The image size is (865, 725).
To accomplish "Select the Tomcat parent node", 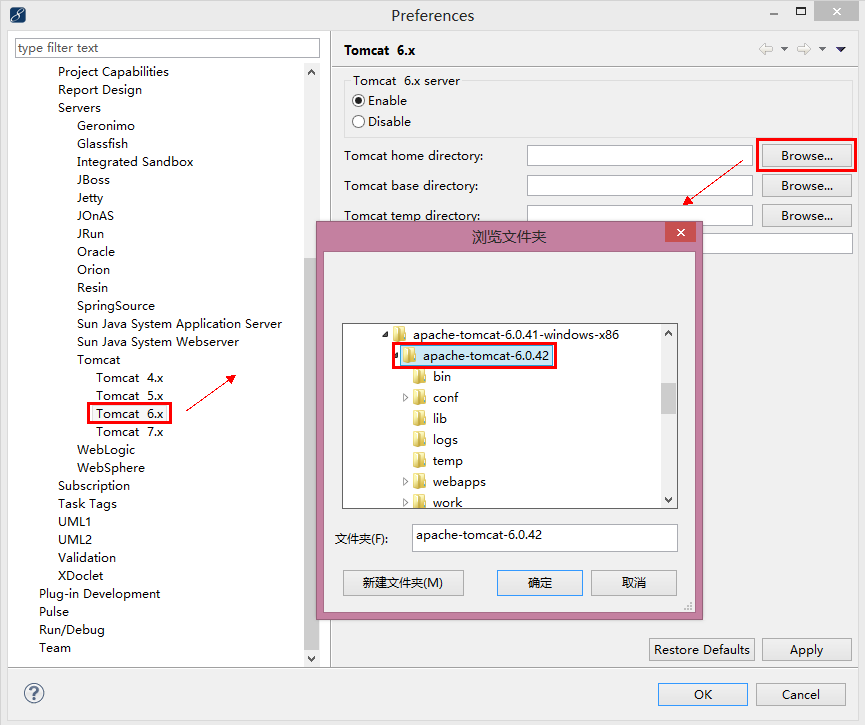I will pos(98,360).
